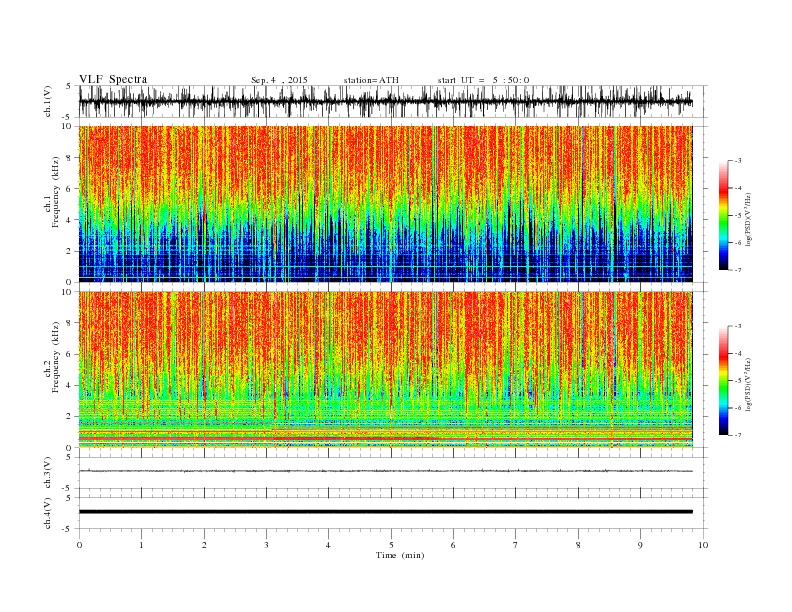
Task: Select the "ch.2 Frequency (kHz)" axis label
Action: coord(52,357)
